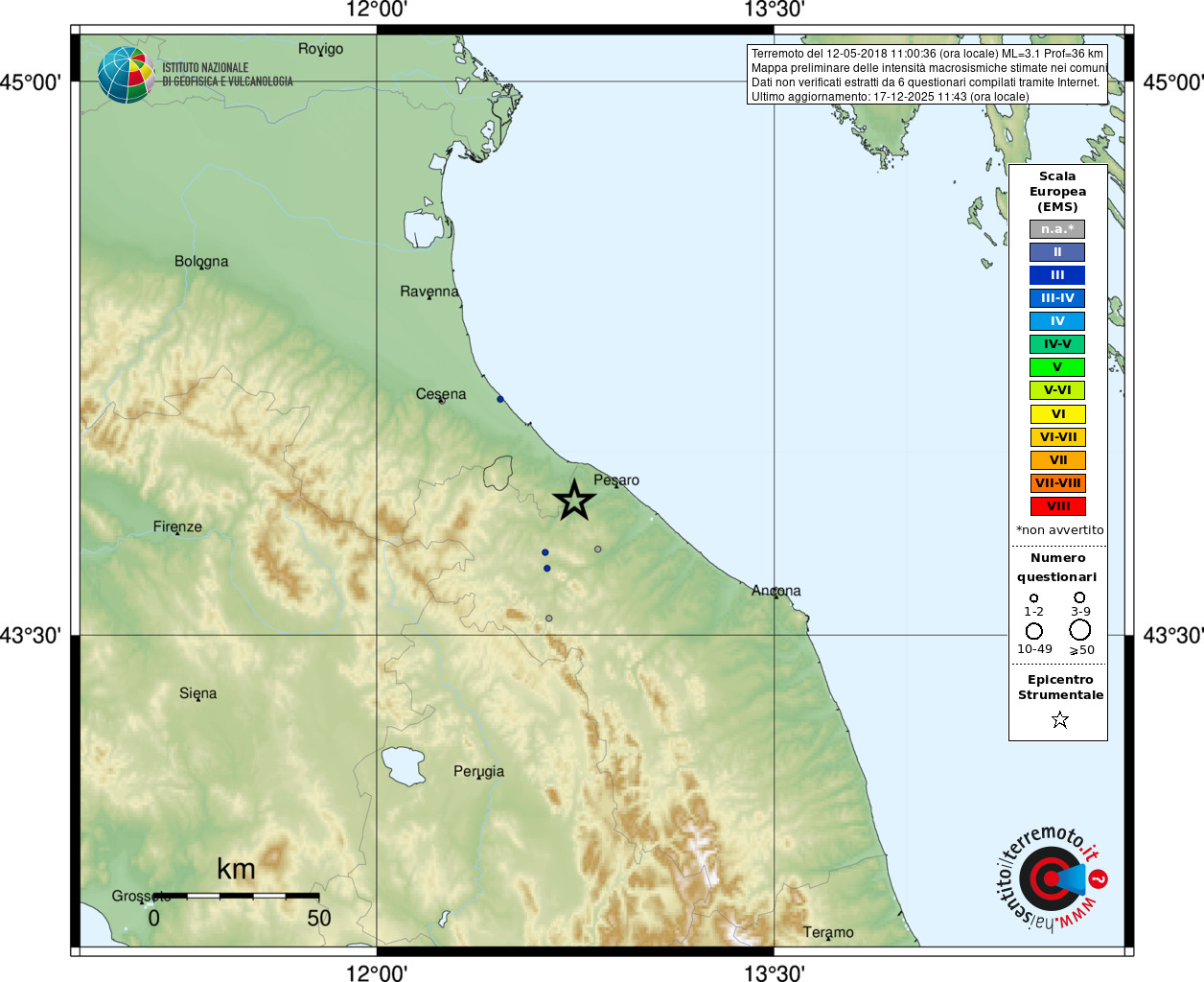Click the 'Ultimo aggiornamento: 17-12-2025' line
Screen dimensions: 1204x982
tap(890, 97)
